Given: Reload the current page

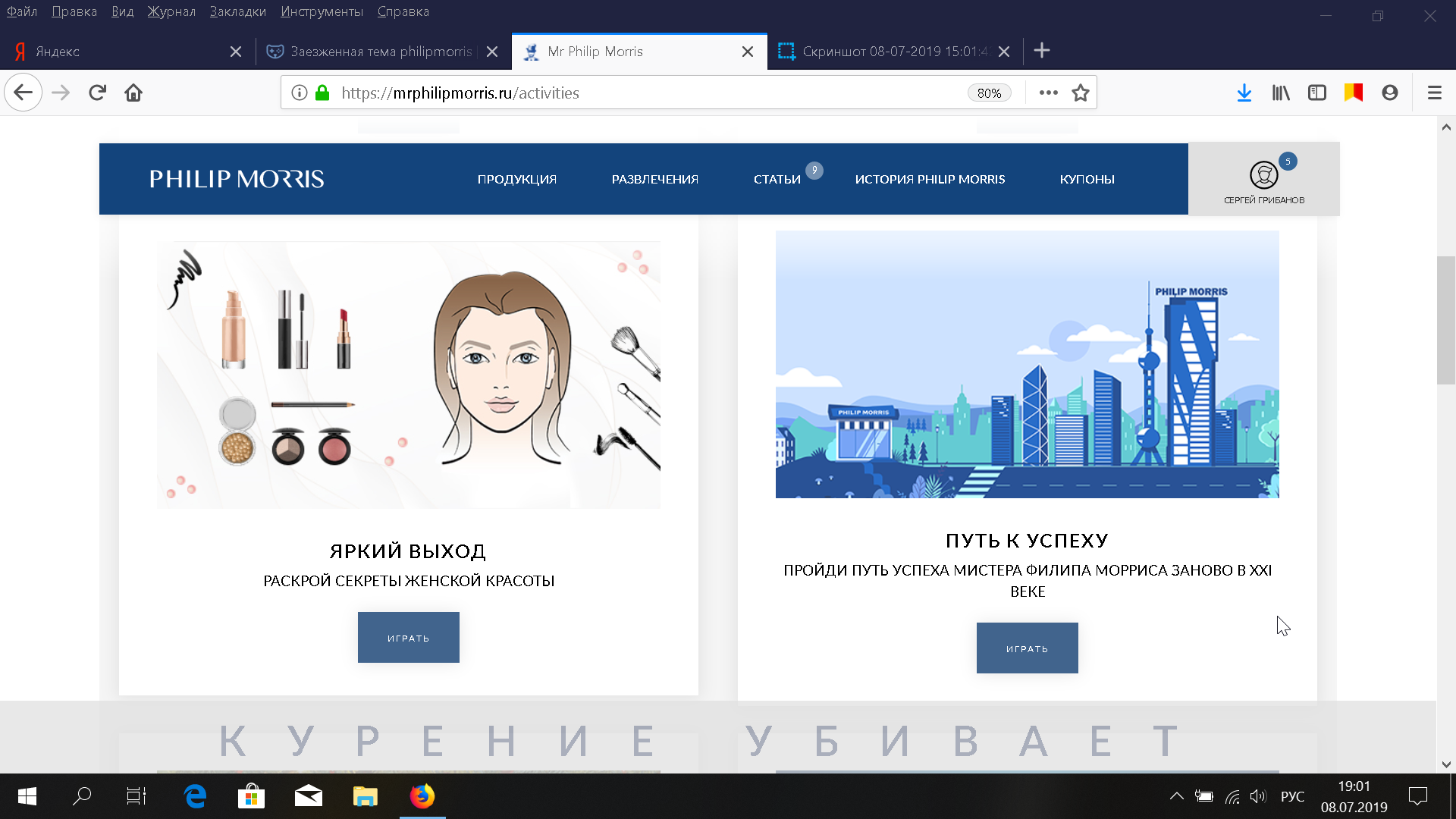Looking at the screenshot, I should tap(97, 93).
